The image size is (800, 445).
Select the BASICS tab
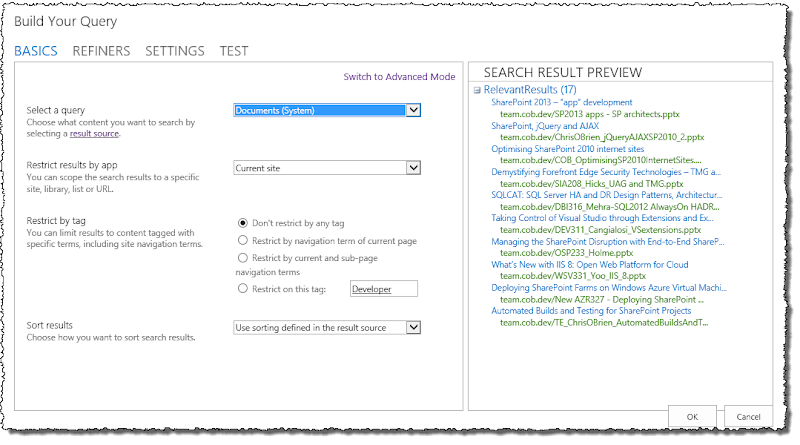(36, 51)
